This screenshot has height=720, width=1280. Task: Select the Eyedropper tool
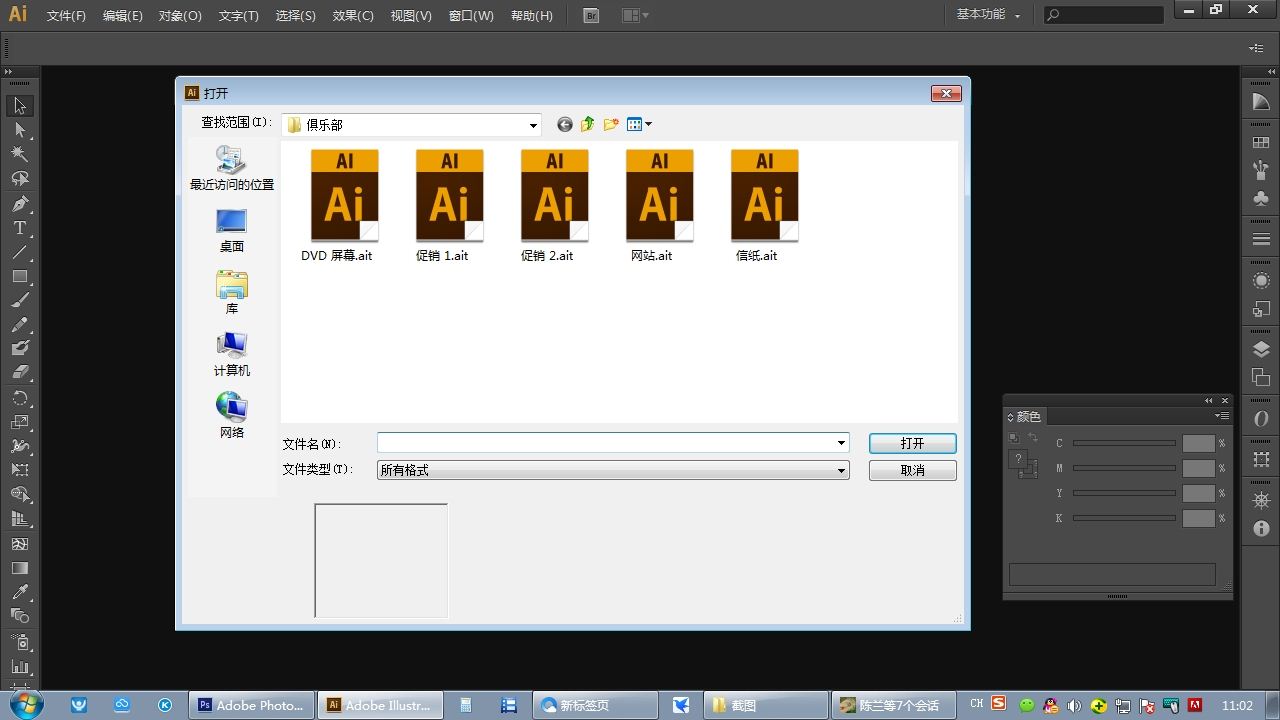click(20, 592)
